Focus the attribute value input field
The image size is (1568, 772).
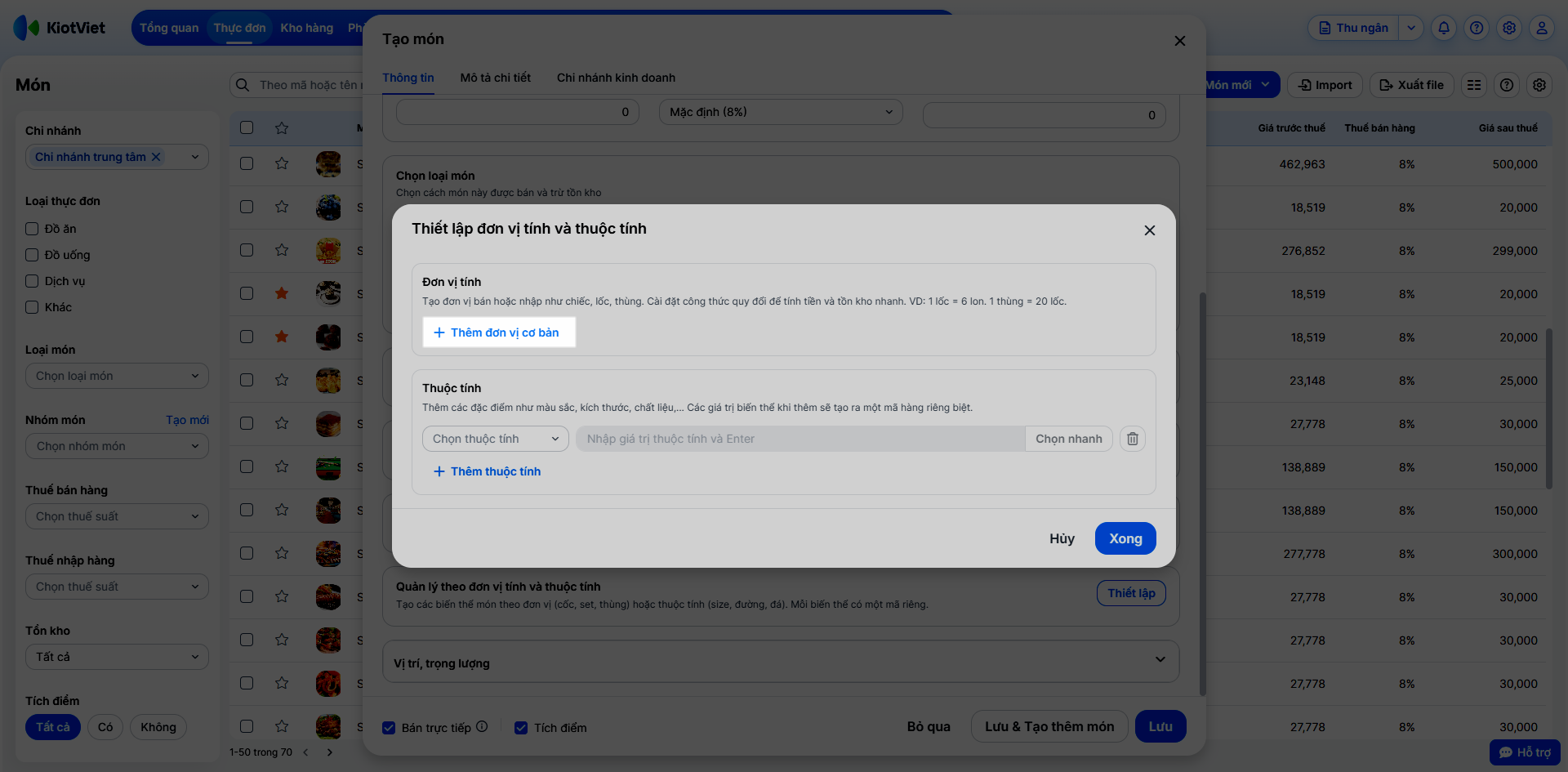[800, 439]
